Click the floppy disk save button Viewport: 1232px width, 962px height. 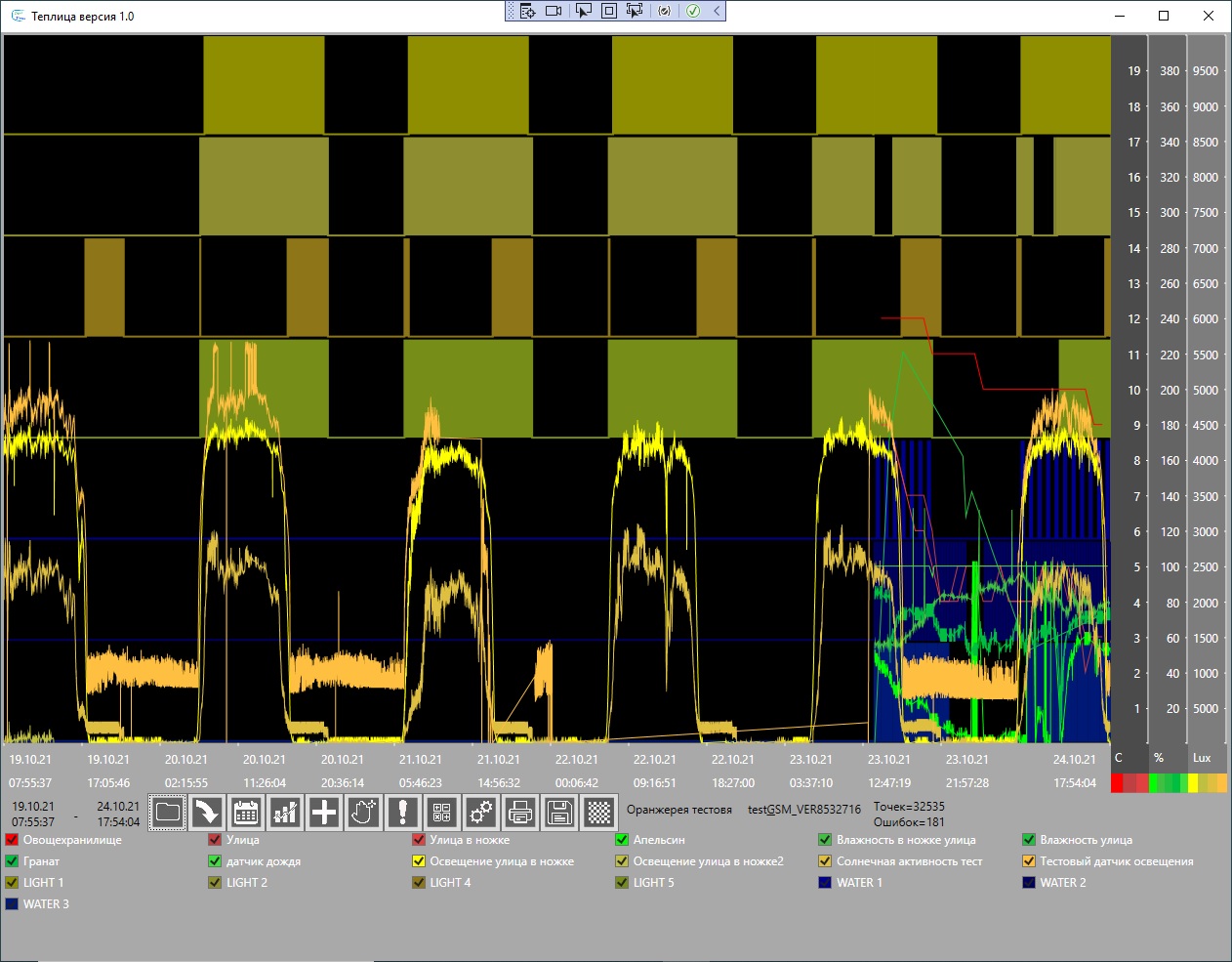tap(559, 812)
